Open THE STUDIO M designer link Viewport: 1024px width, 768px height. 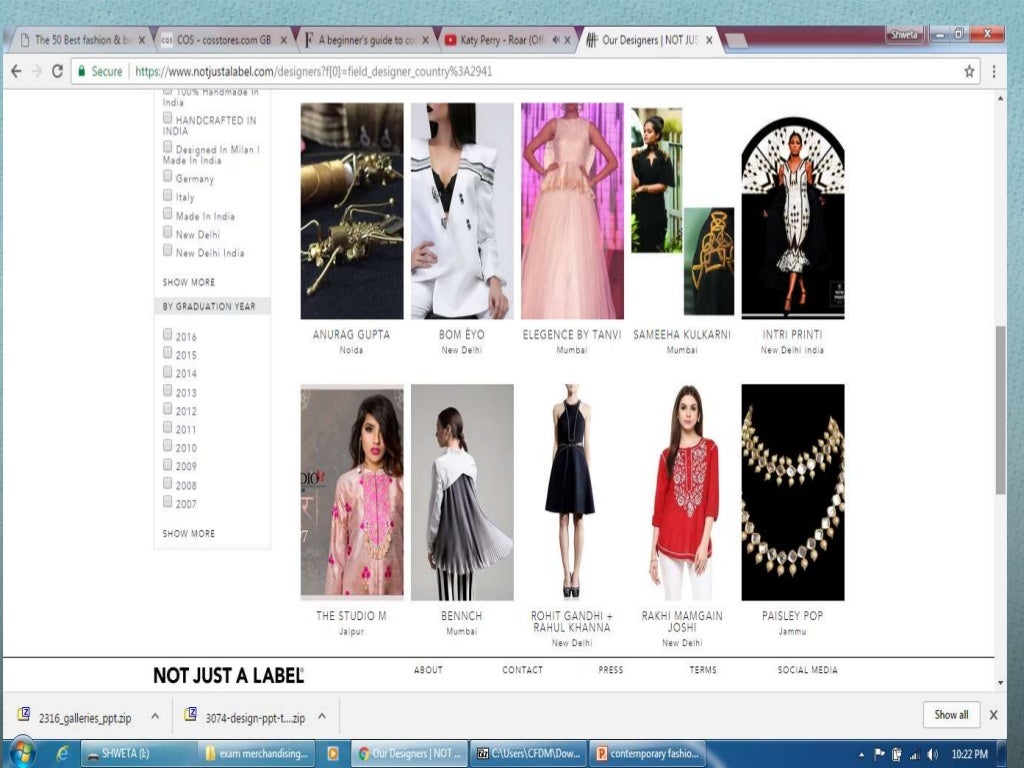[351, 616]
